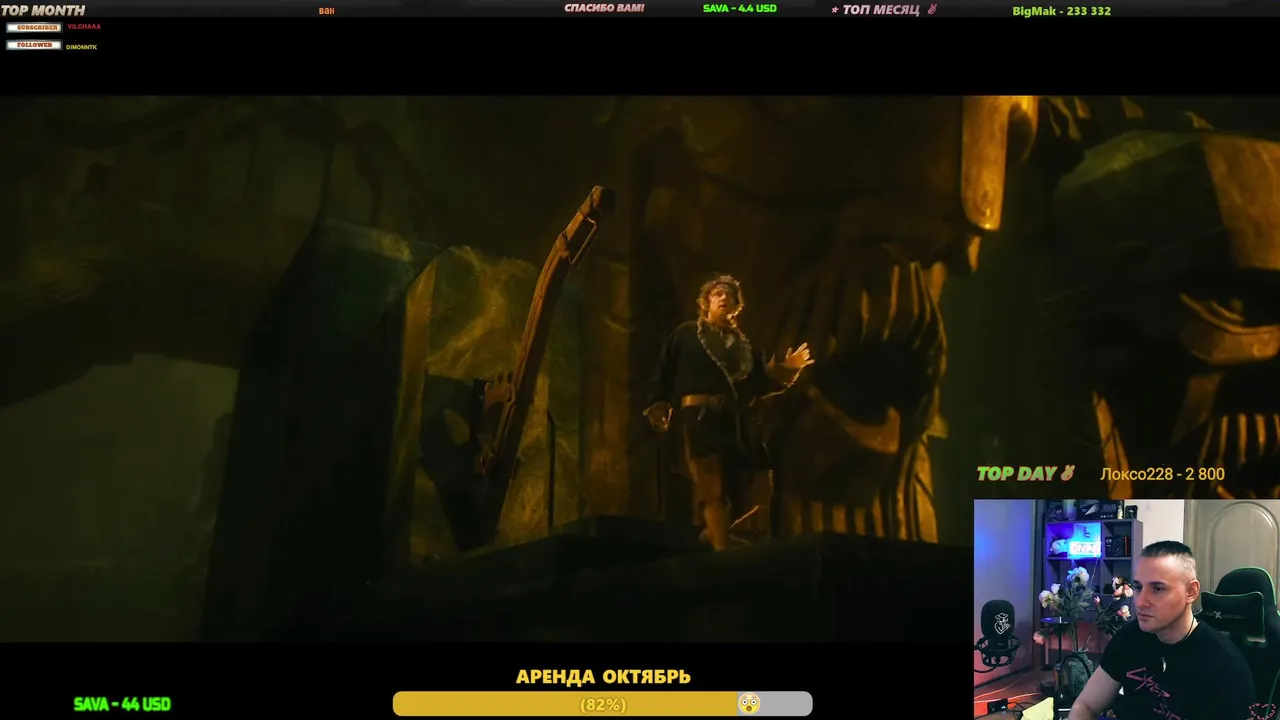Click the surprised emoji on the rent progress bar
This screenshot has height=720, width=1280.
click(x=748, y=704)
